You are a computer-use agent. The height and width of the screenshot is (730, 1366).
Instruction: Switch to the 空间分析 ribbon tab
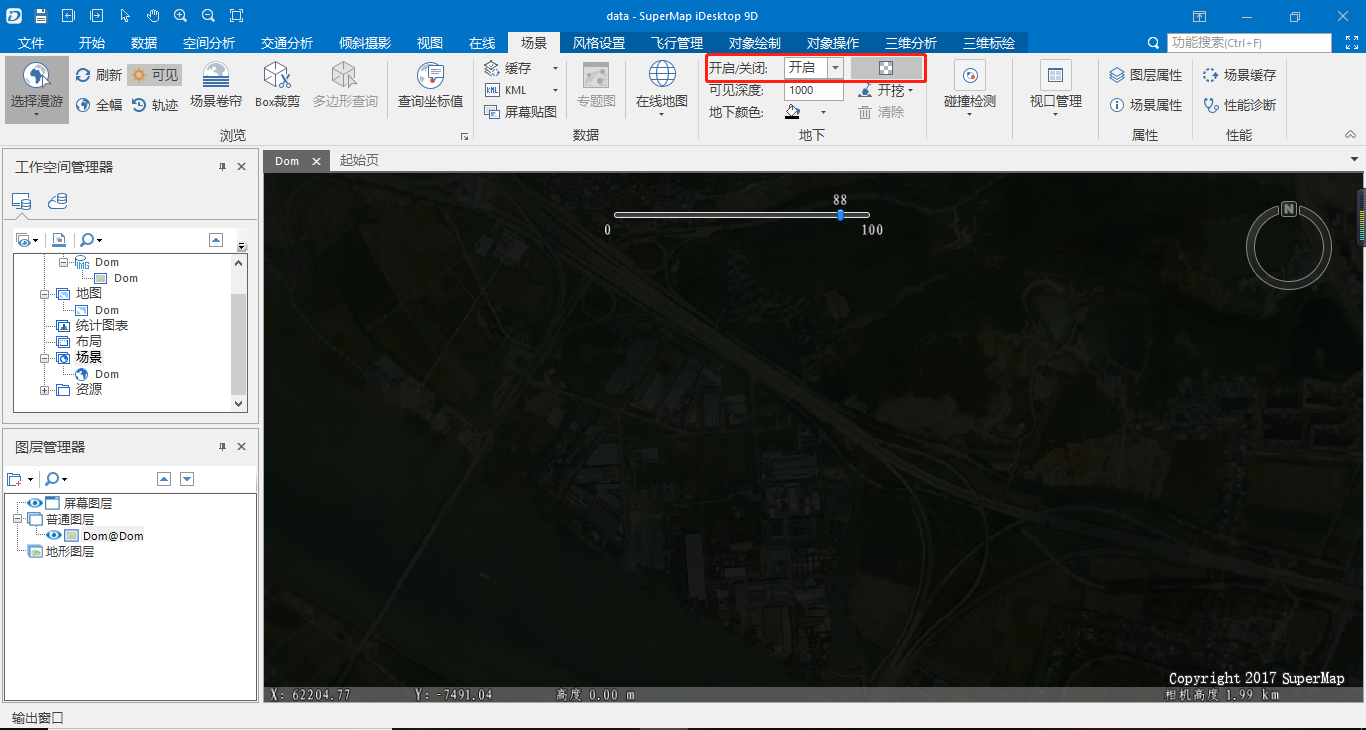tap(209, 43)
